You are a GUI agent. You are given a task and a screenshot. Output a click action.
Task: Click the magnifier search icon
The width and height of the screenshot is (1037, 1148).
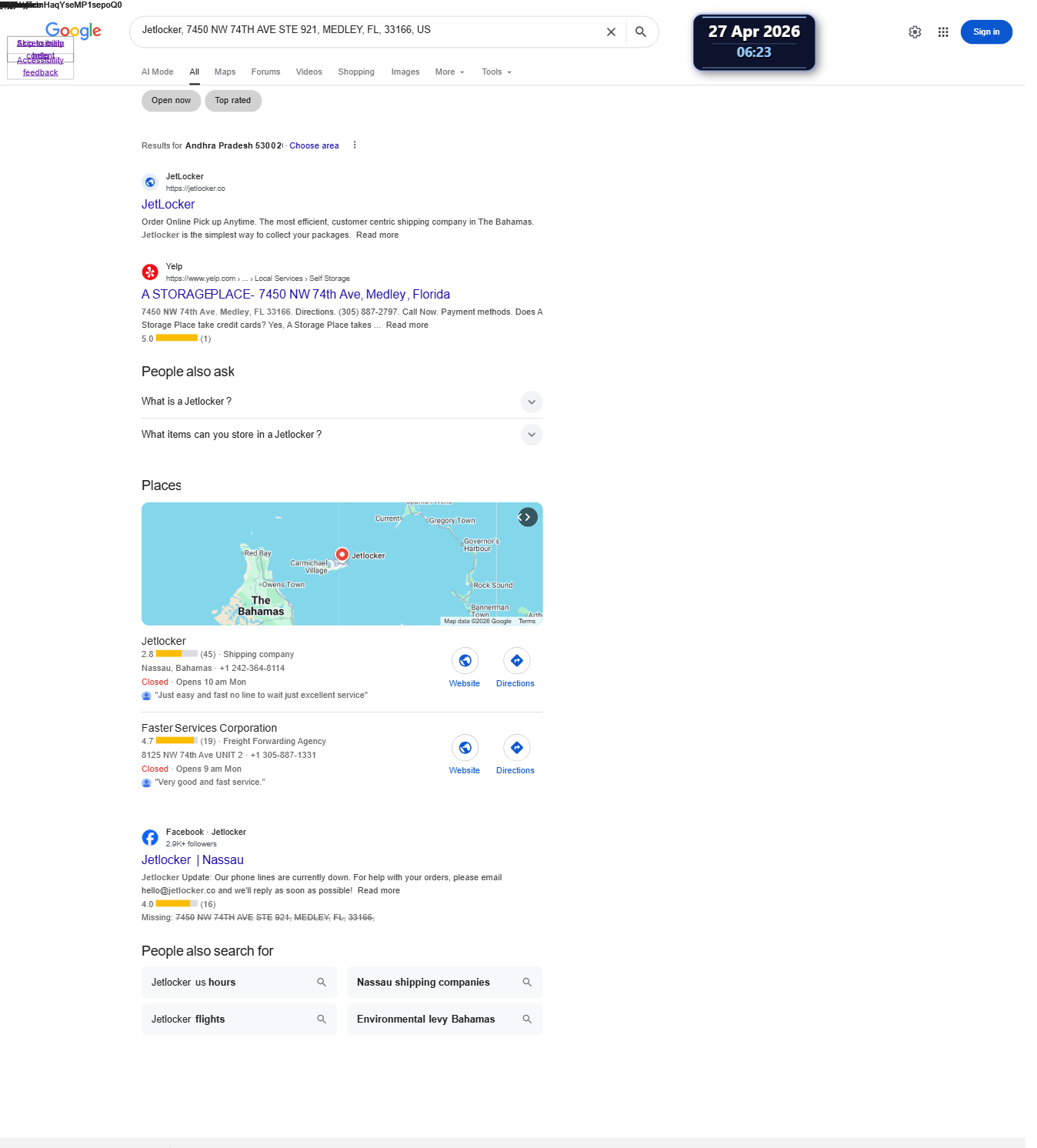click(641, 32)
